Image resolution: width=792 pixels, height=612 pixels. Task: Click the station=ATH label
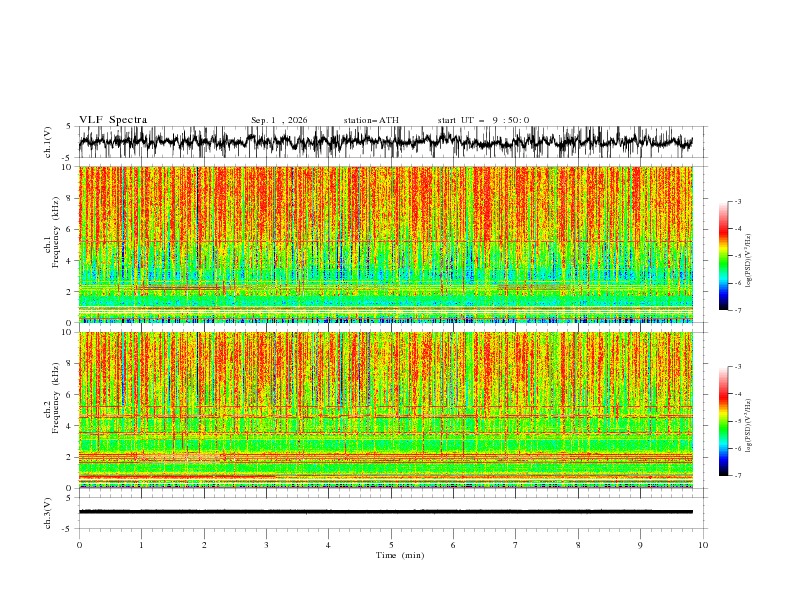coord(371,120)
